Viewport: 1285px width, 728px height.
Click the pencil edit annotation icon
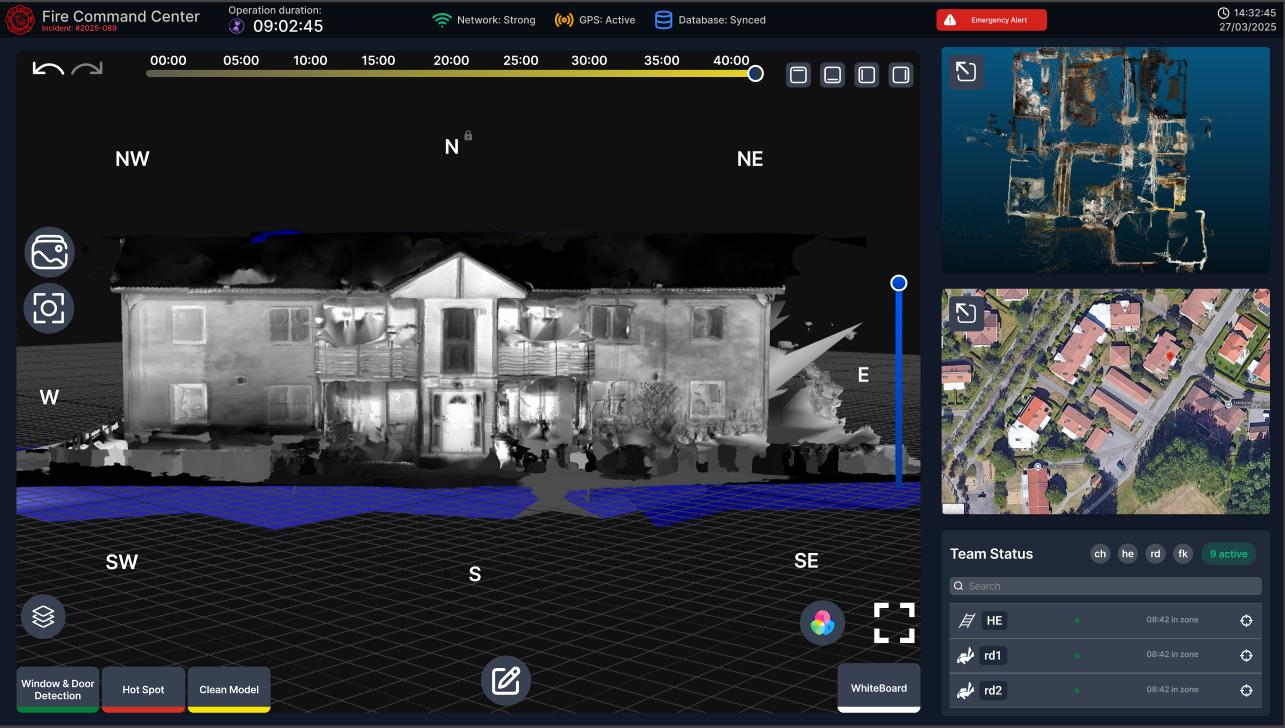506,682
